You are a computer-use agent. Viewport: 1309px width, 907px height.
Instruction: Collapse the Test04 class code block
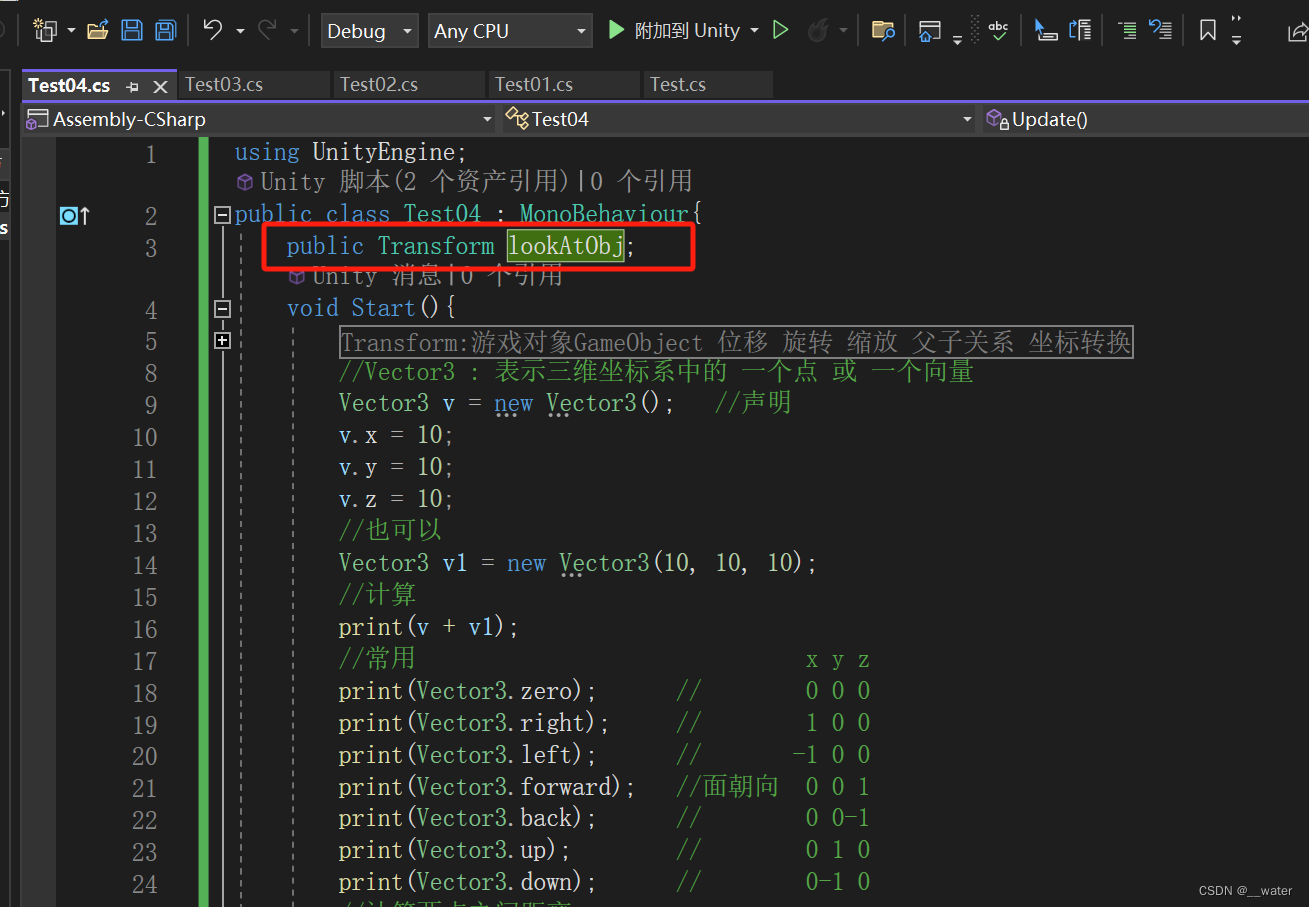tap(222, 214)
